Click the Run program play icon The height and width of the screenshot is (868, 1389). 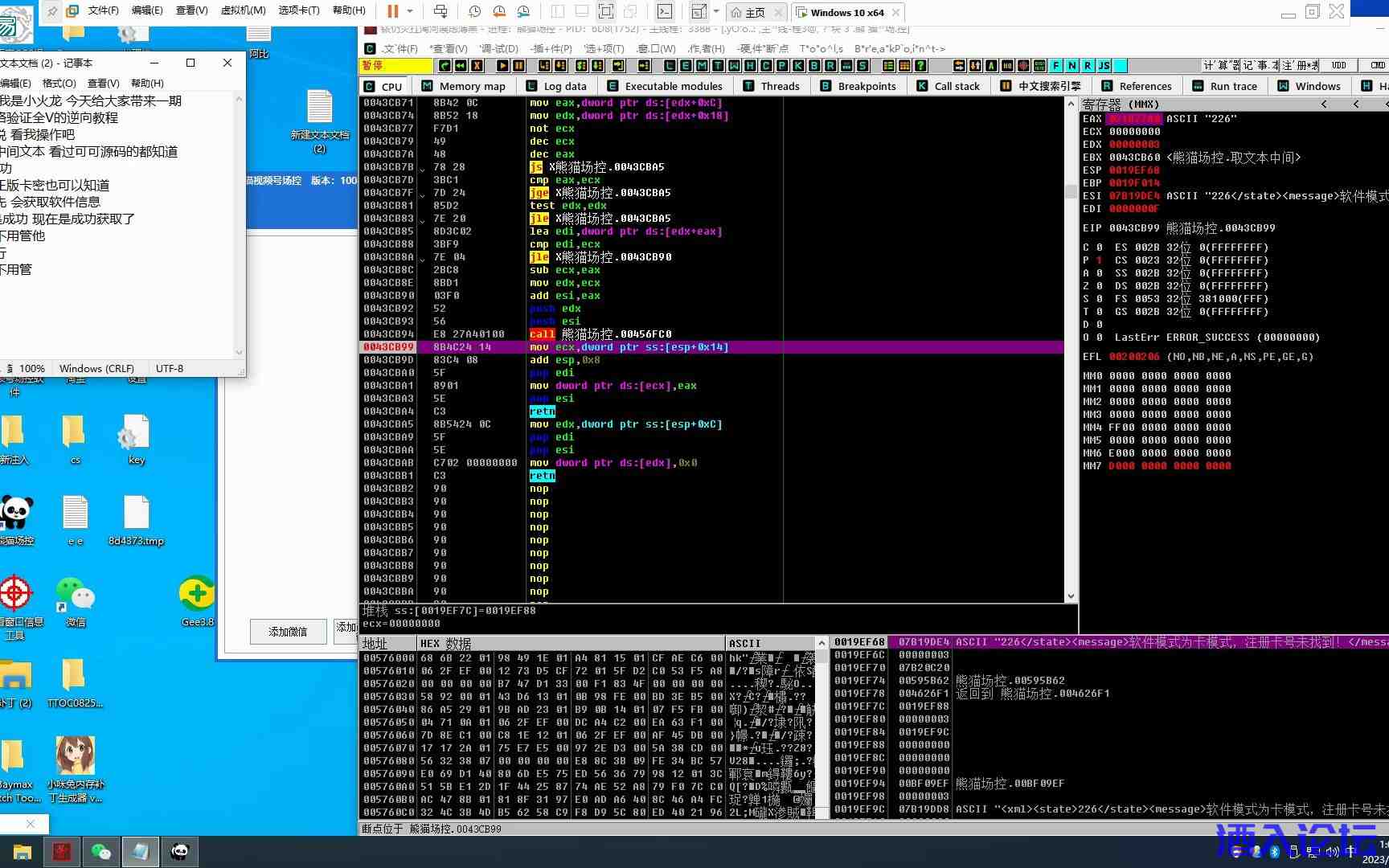tap(502, 66)
